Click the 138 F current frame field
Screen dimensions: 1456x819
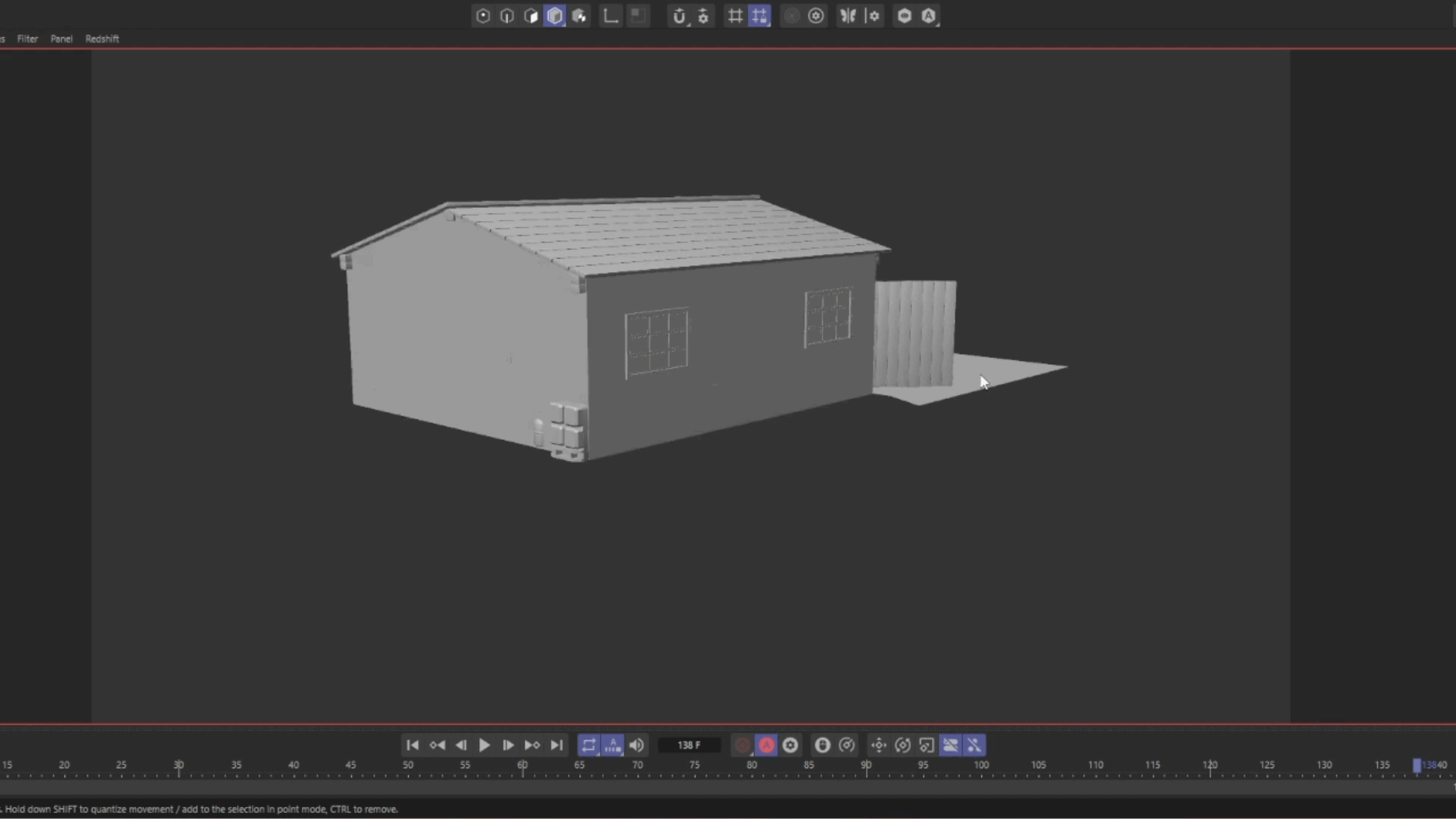(689, 745)
